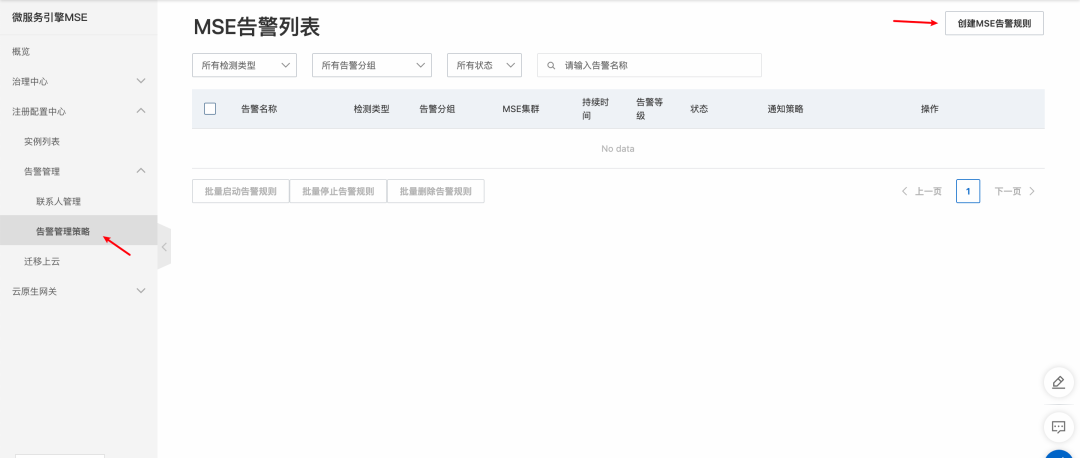Viewport: 1080px width, 458px height.
Task: Click the previous page arrow icon
Action: pyautogui.click(x=904, y=191)
